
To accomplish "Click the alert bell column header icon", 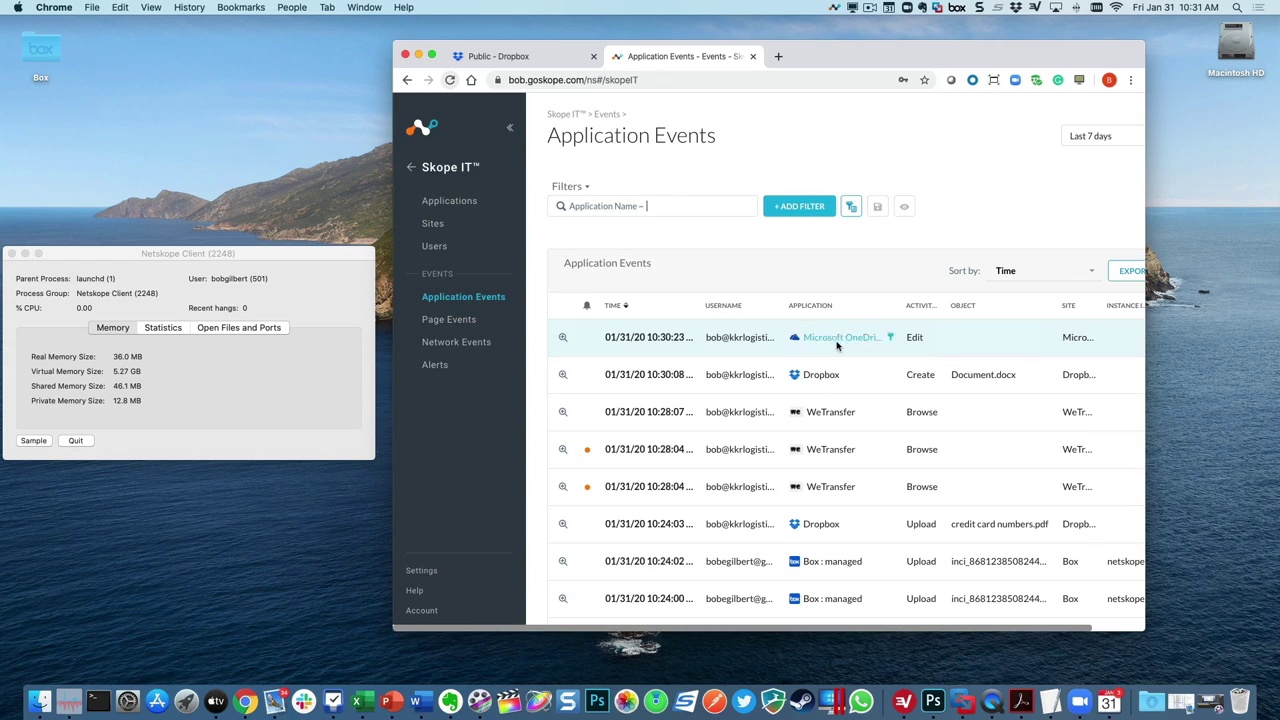I will [x=587, y=306].
